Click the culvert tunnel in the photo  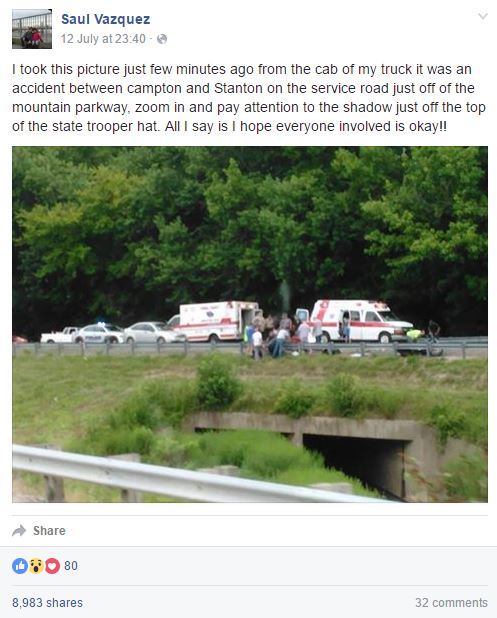[x=354, y=465]
